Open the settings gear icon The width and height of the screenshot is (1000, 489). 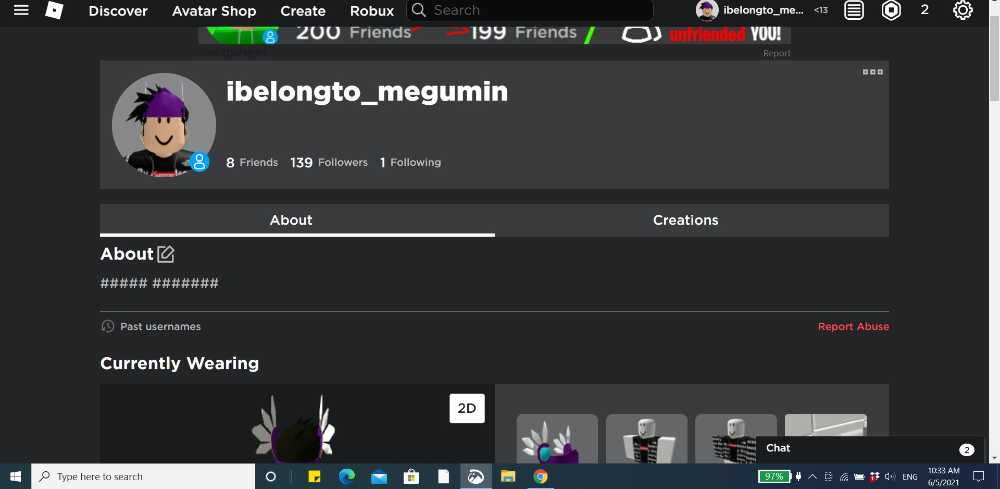tap(963, 10)
